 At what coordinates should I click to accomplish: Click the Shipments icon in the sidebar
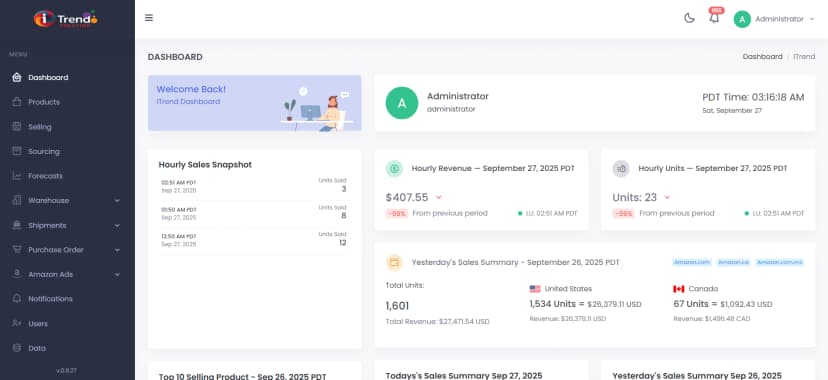pyautogui.click(x=17, y=225)
